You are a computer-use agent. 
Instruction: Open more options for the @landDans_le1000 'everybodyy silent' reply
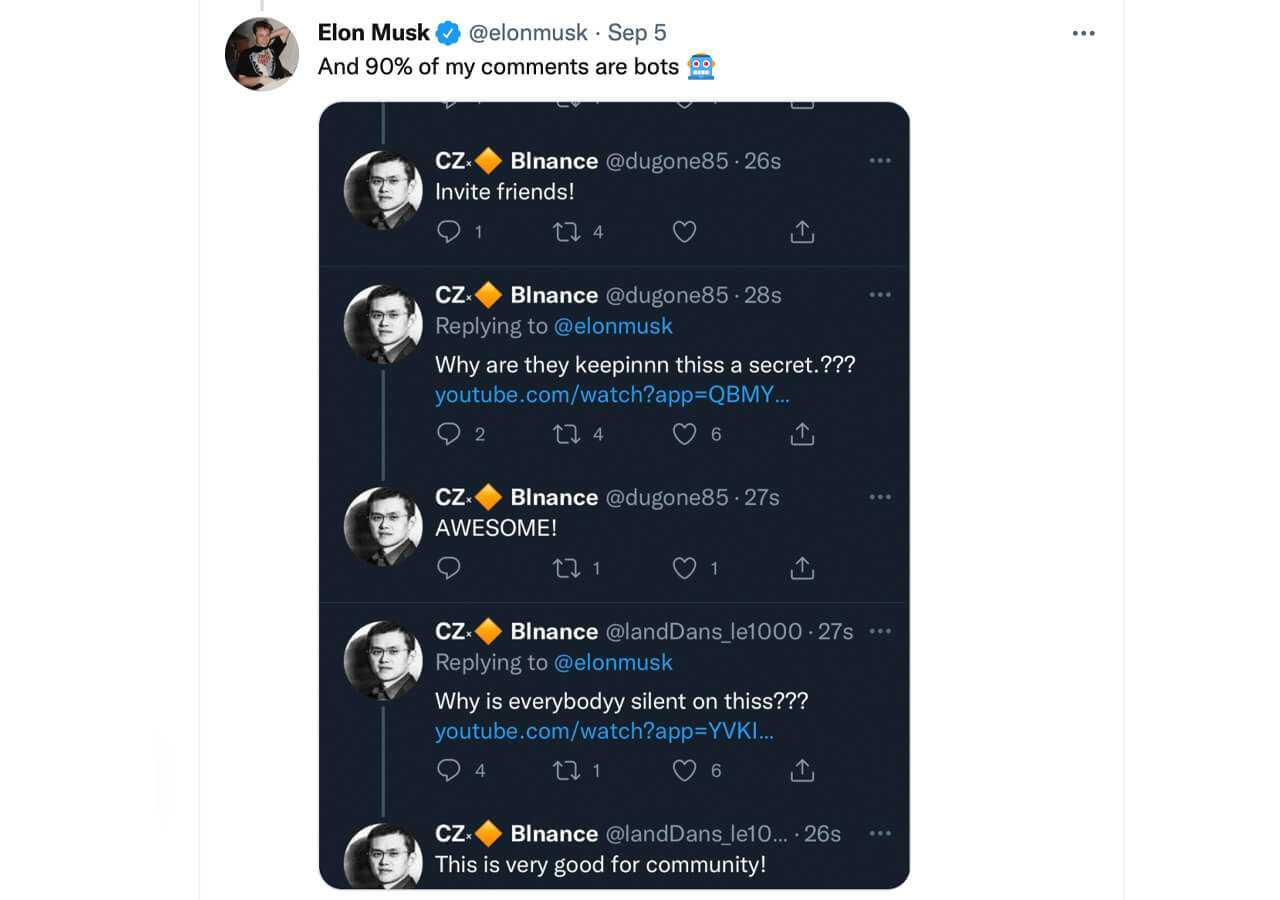880,631
